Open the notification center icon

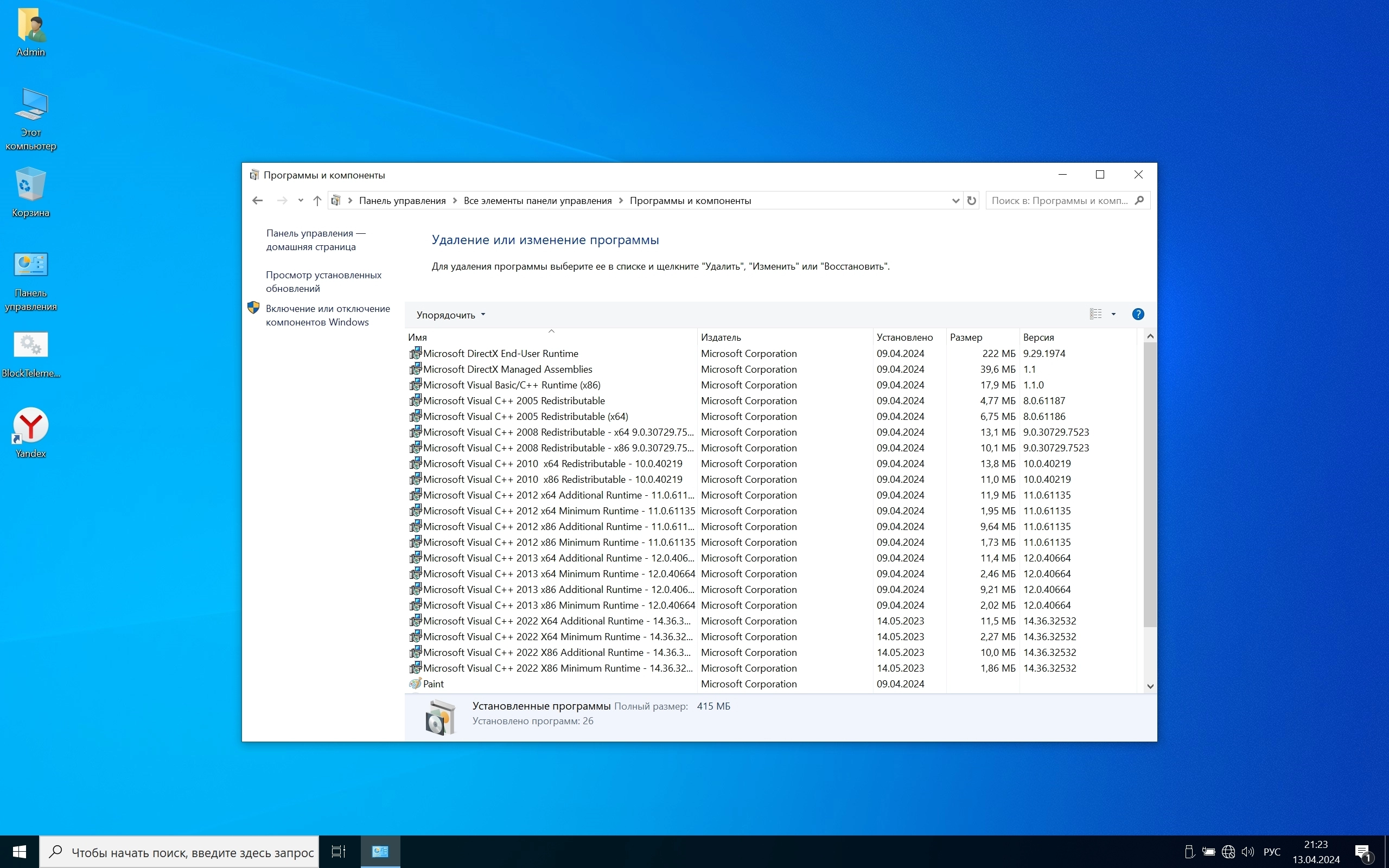click(1363, 851)
